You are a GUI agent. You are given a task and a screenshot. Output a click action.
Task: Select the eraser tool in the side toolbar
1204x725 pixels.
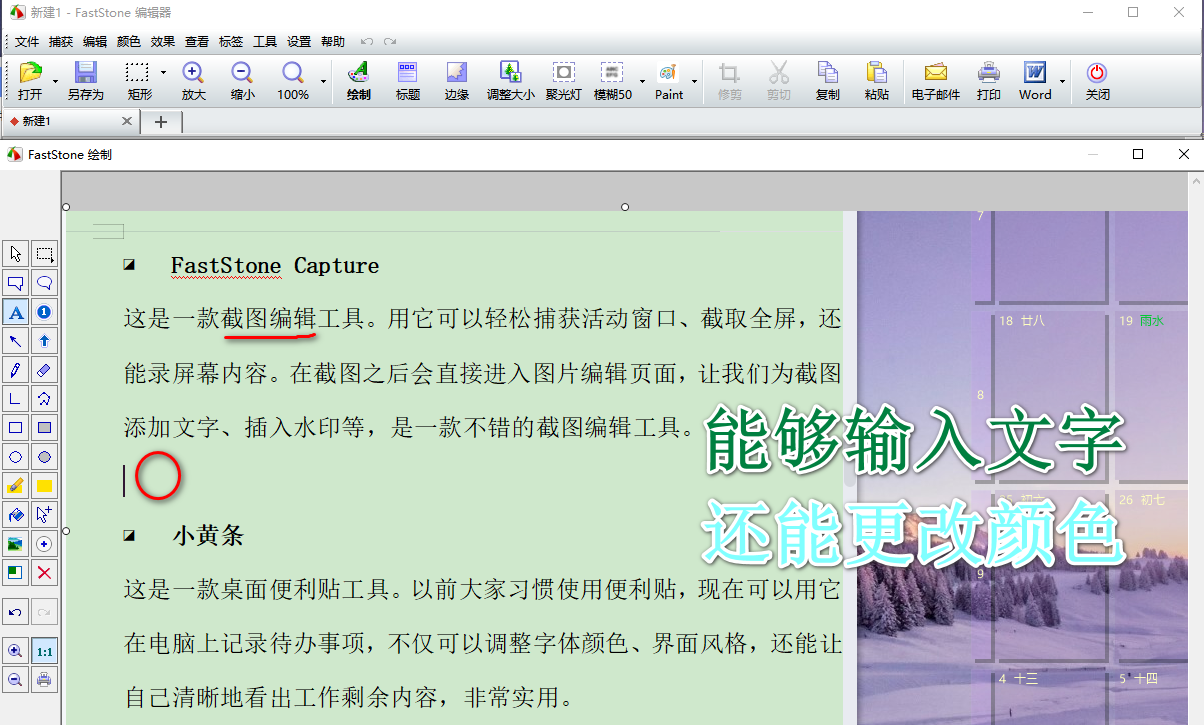coord(44,370)
